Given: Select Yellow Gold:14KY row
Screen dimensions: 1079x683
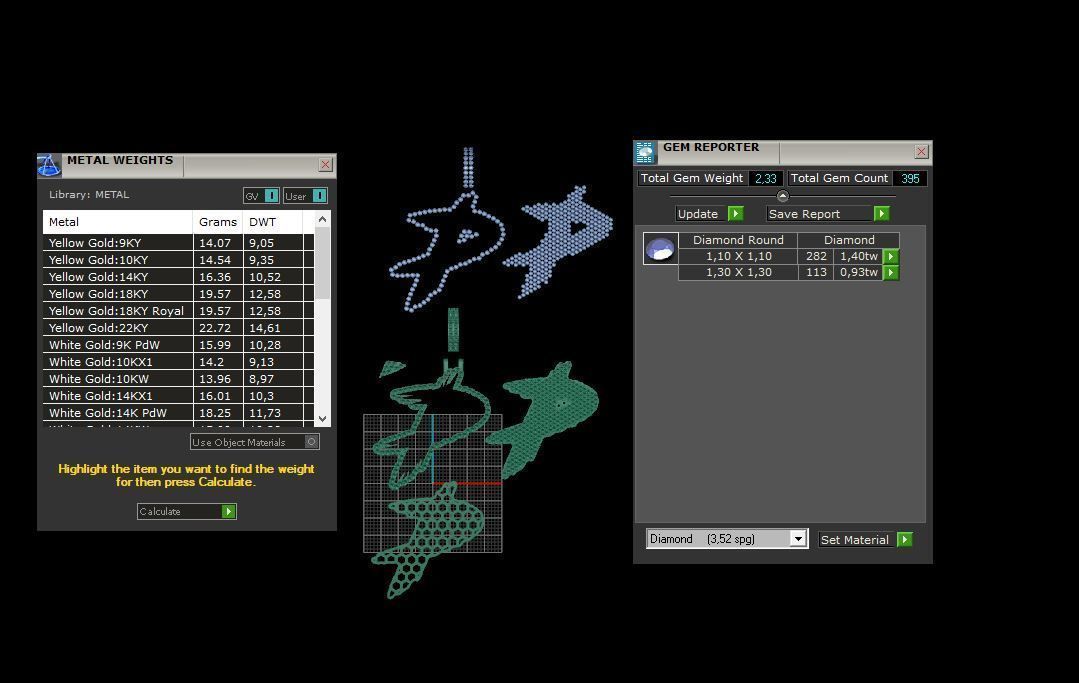Looking at the screenshot, I should click(x=178, y=277).
